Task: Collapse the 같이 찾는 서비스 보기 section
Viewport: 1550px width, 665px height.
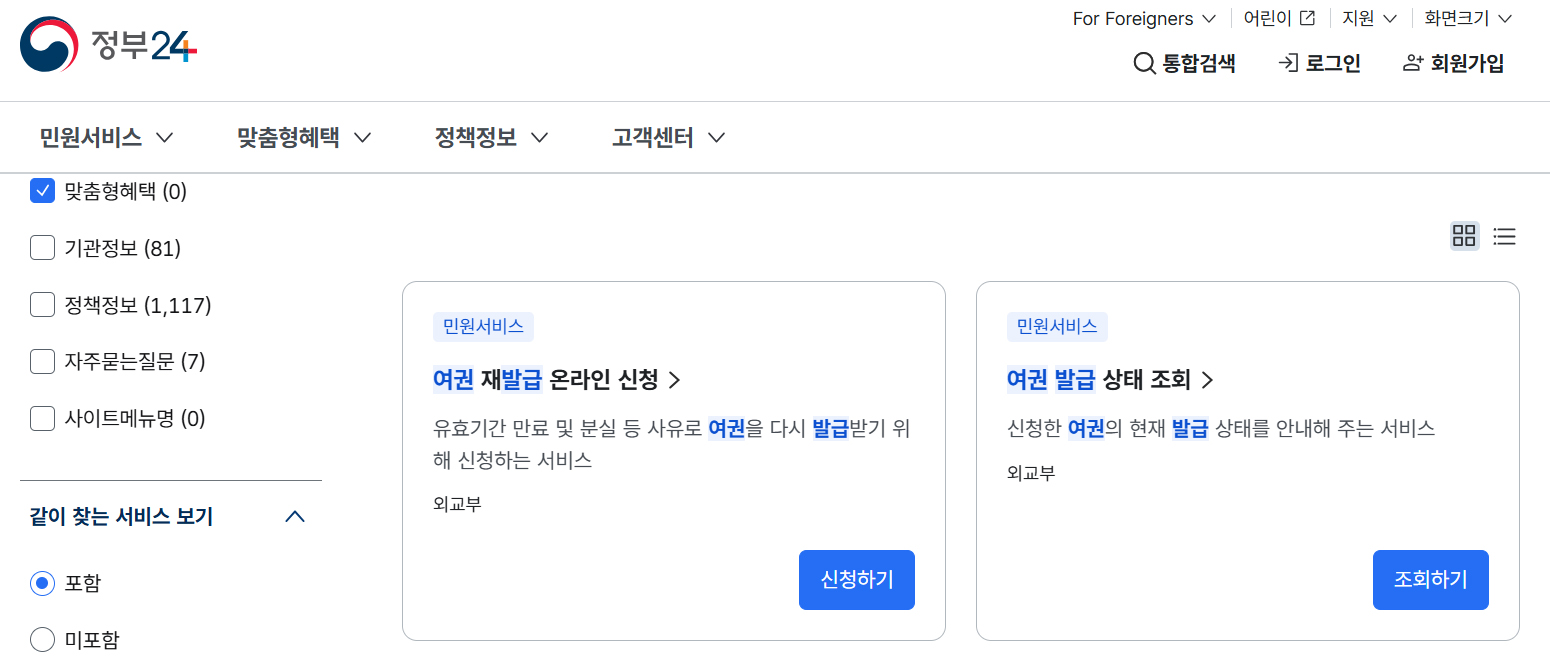Action: point(295,516)
